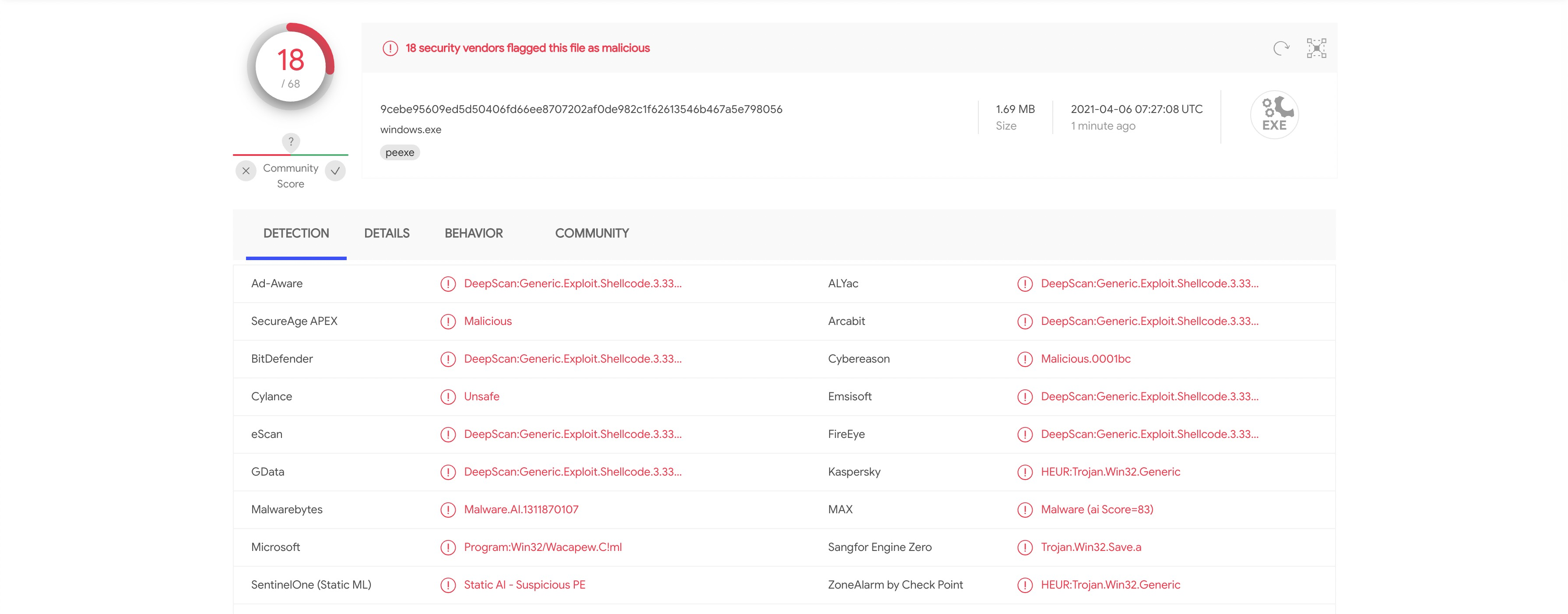Viewport: 1568px width, 614px height.
Task: Open the BEHAVIOR tab
Action: (x=474, y=233)
